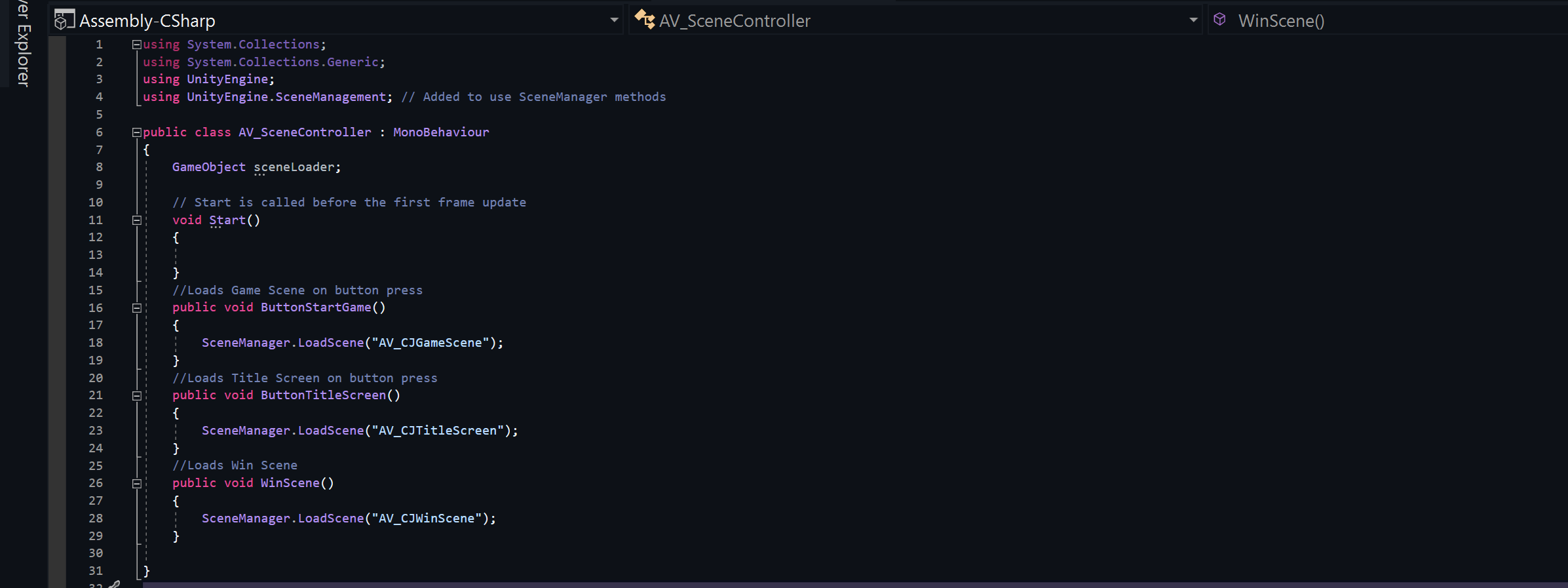Open the Server Explorer side tab
This screenshot has width=1568, height=588.
23,43
